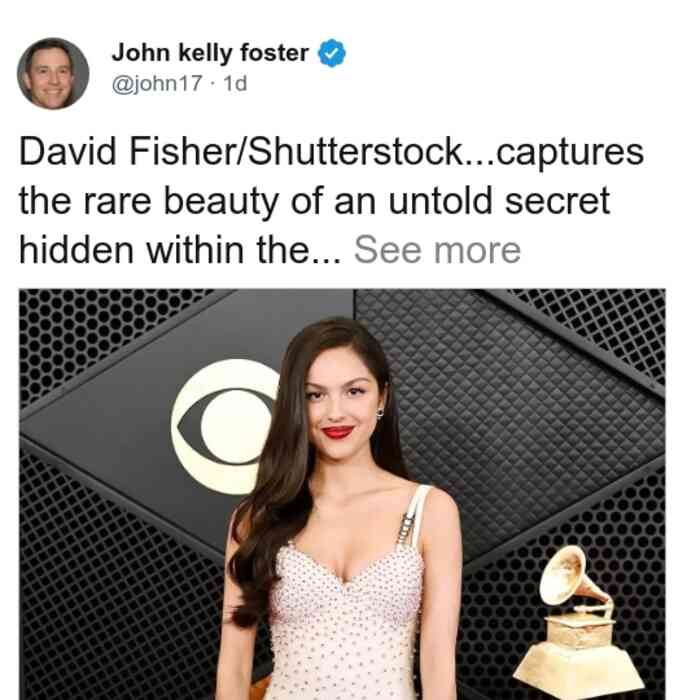Click the text "hidden within the..."
This screenshot has height=700, width=700.
pyautogui.click(x=180, y=250)
